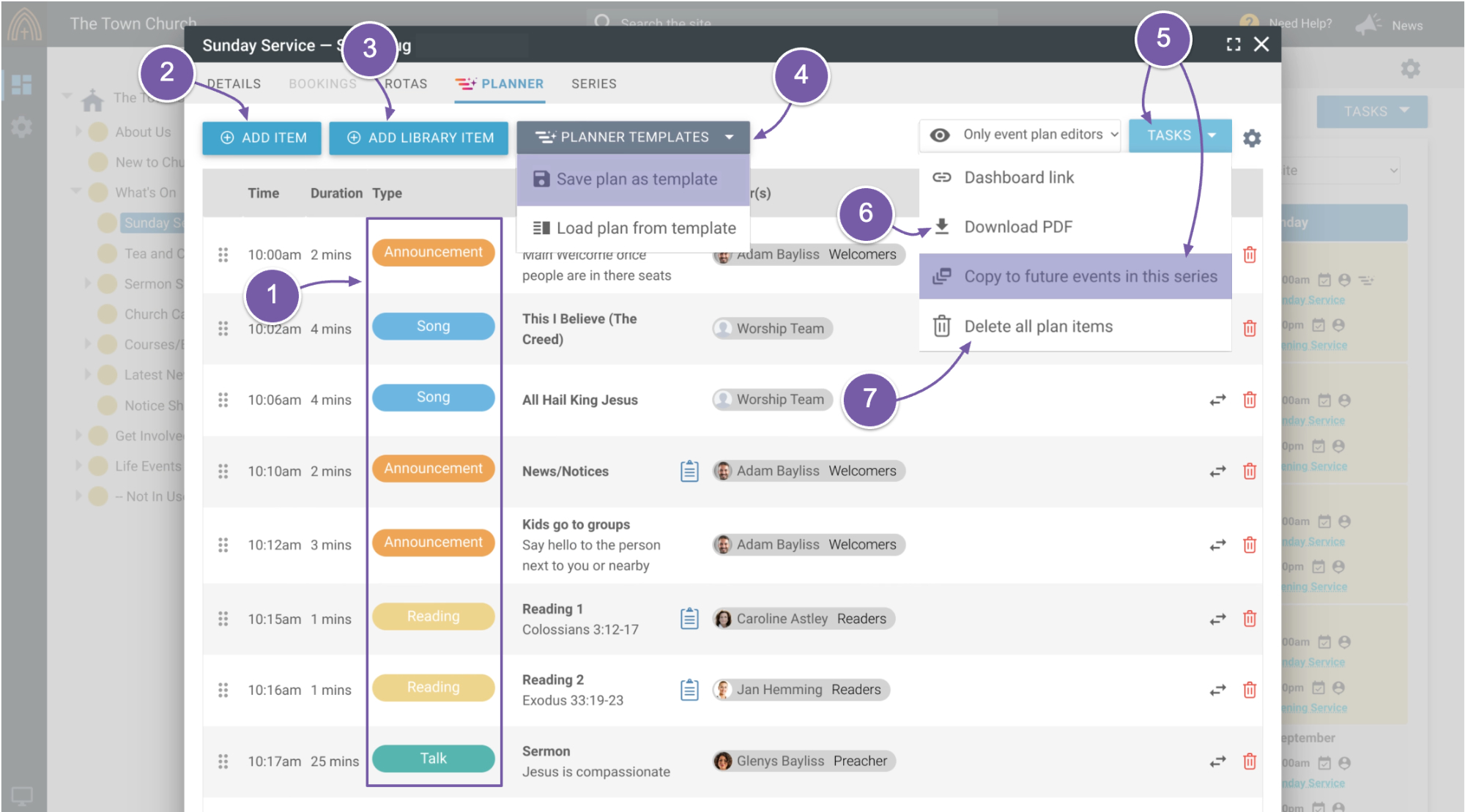The image size is (1465, 812).
Task: Open planner settings gear icon
Action: pos(1252,138)
